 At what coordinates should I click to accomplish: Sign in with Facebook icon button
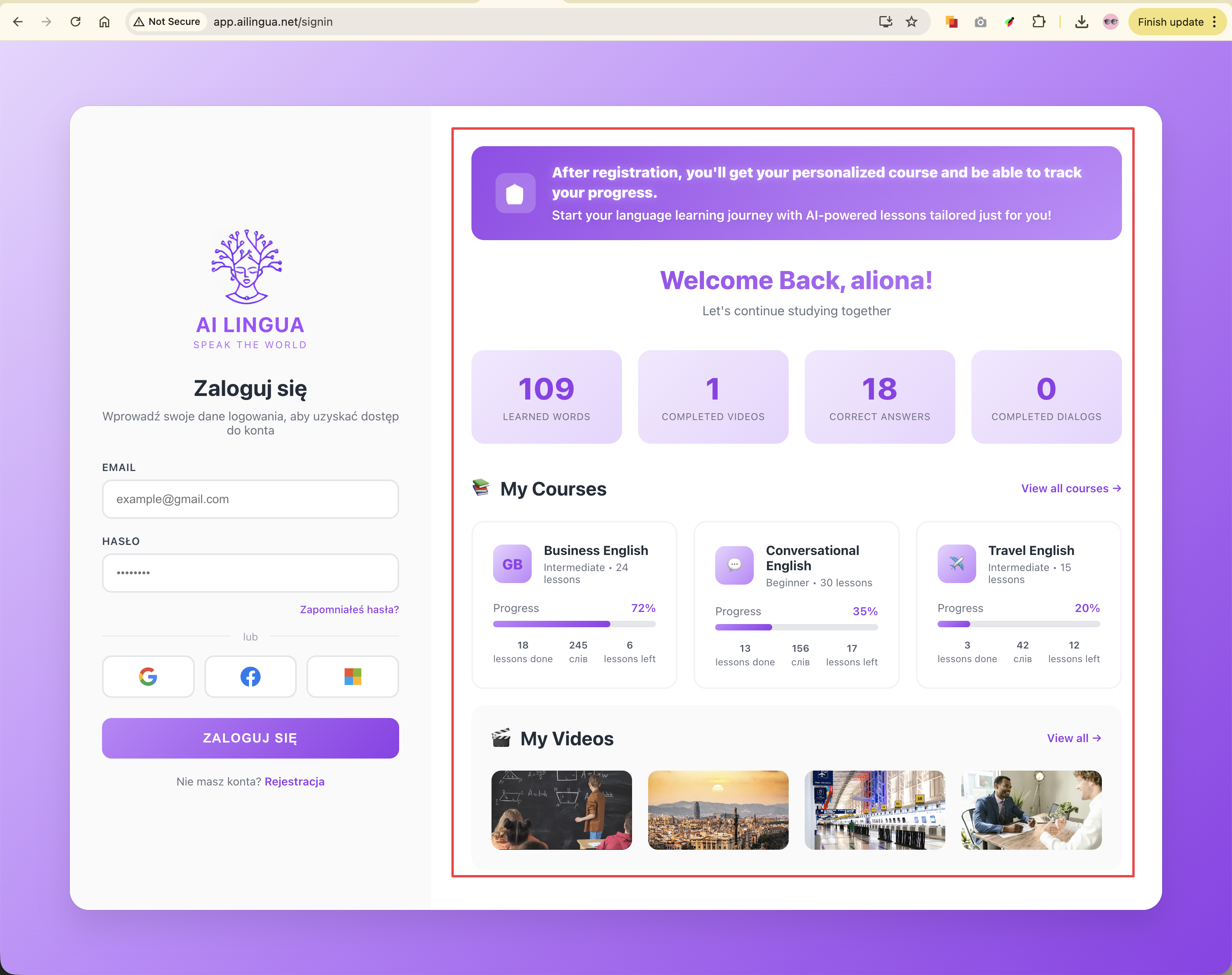tap(250, 677)
